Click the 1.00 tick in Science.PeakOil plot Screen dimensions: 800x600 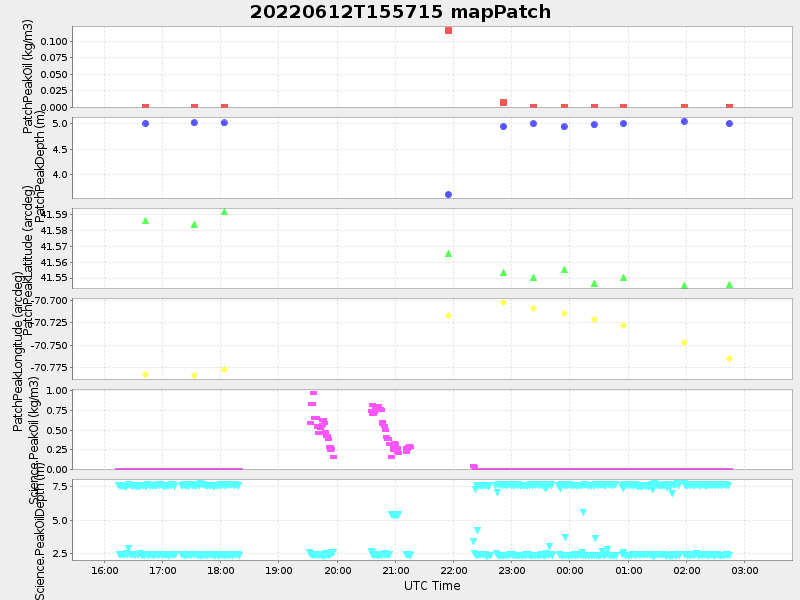pos(57,390)
